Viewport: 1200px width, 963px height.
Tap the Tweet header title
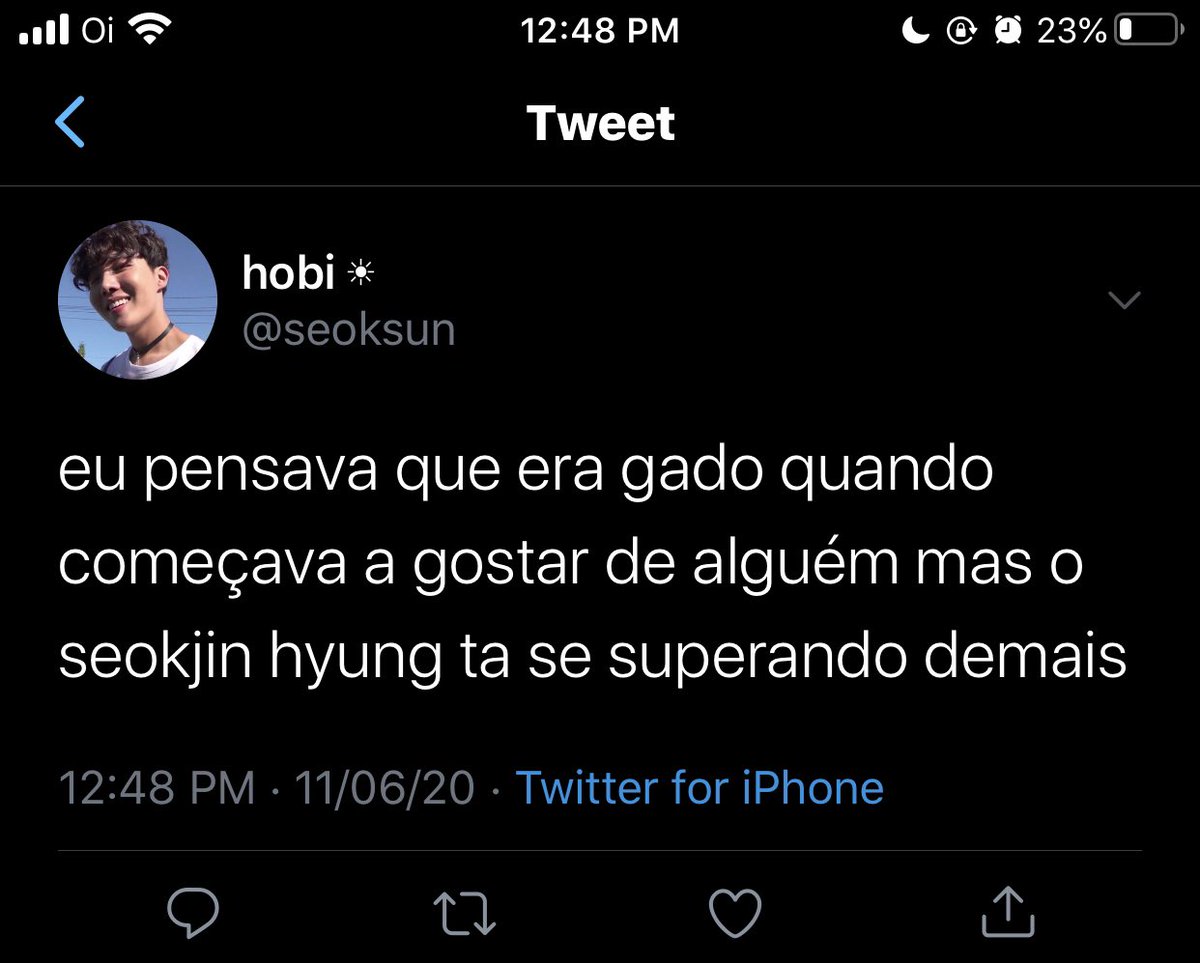point(601,123)
